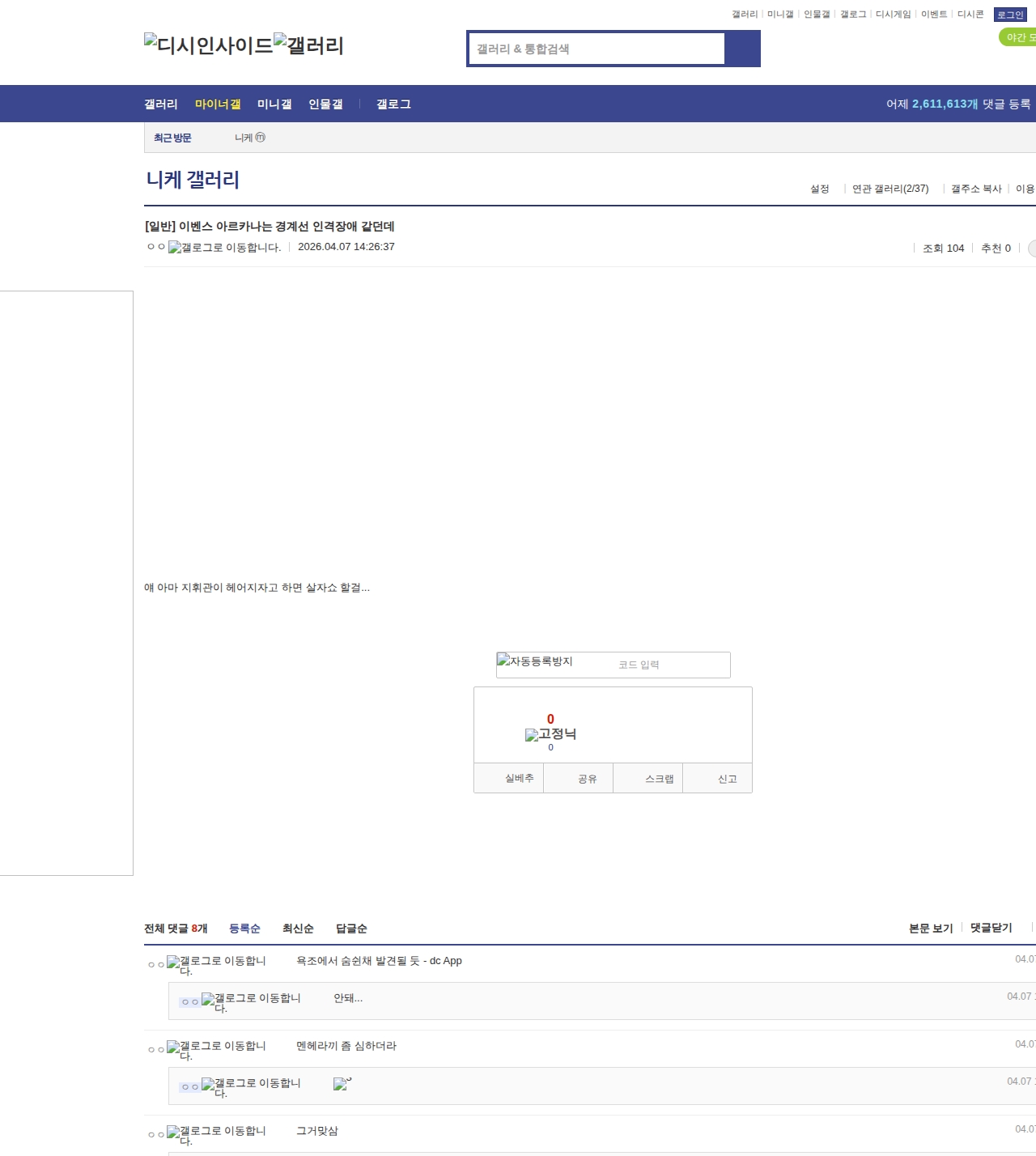Click the 고정닉 recommend icon

550,734
